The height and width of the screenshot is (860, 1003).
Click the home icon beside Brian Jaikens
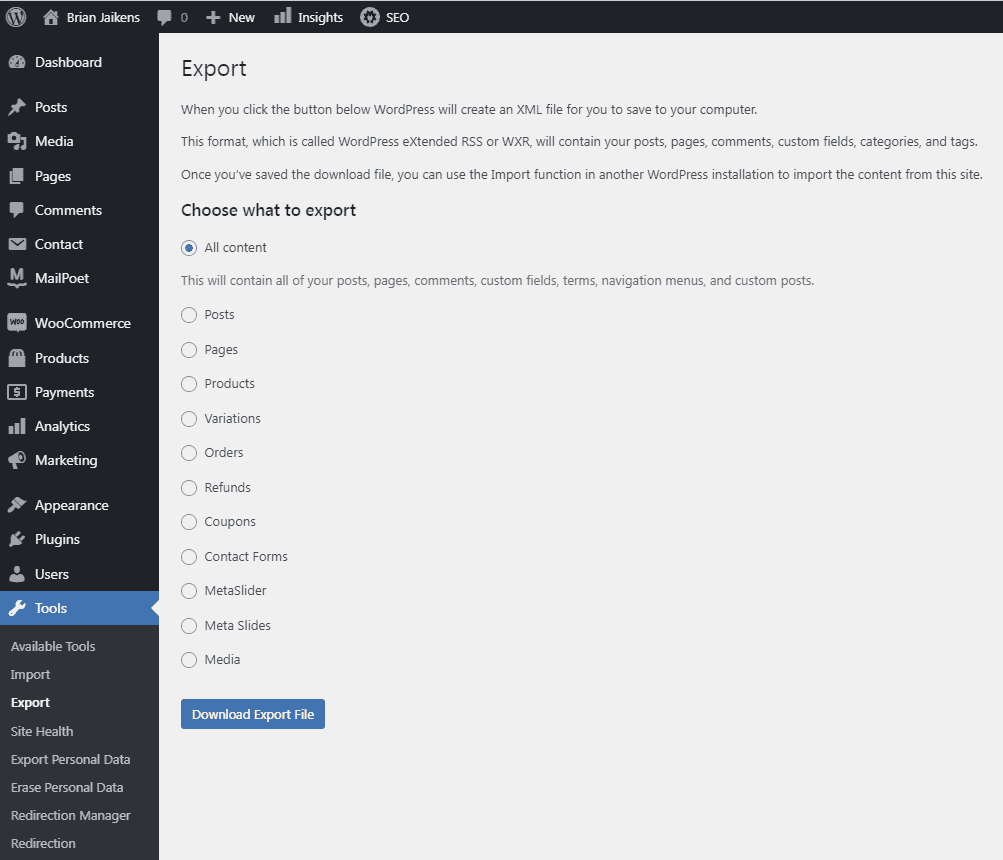(51, 17)
